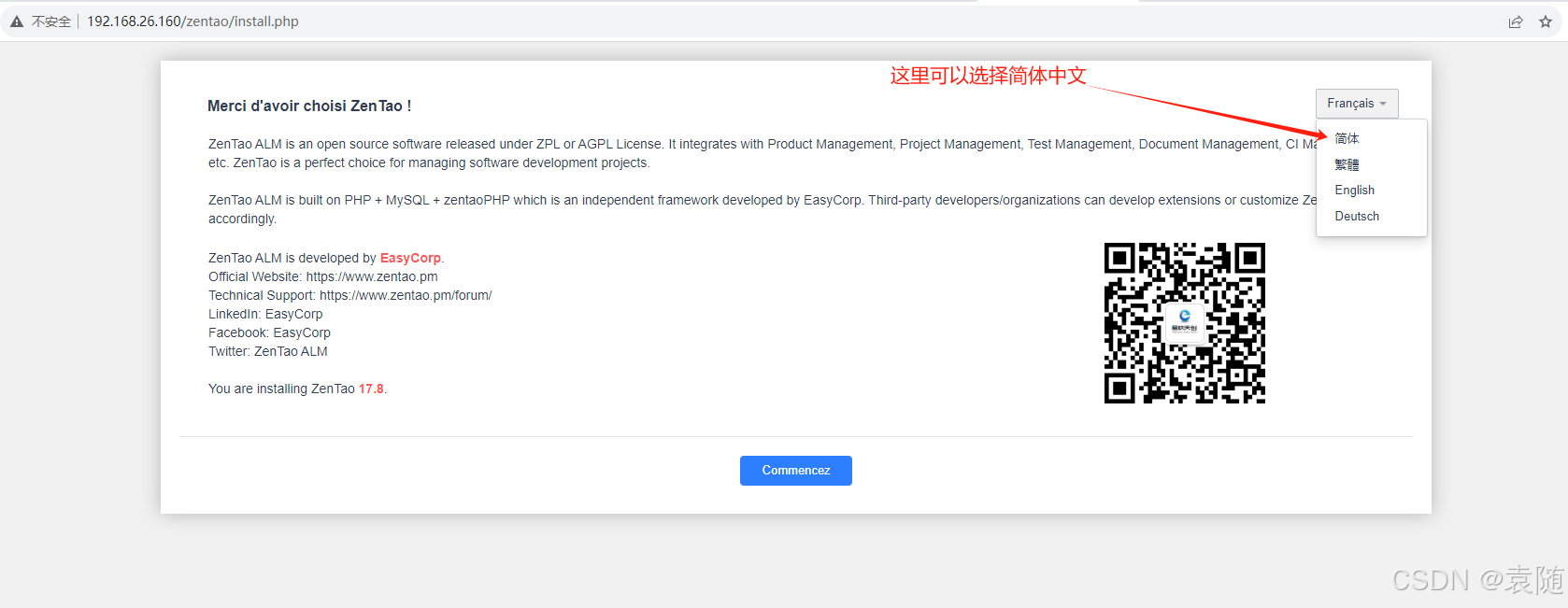Click the Commencez button
This screenshot has height=608, width=1568.
tap(796, 471)
